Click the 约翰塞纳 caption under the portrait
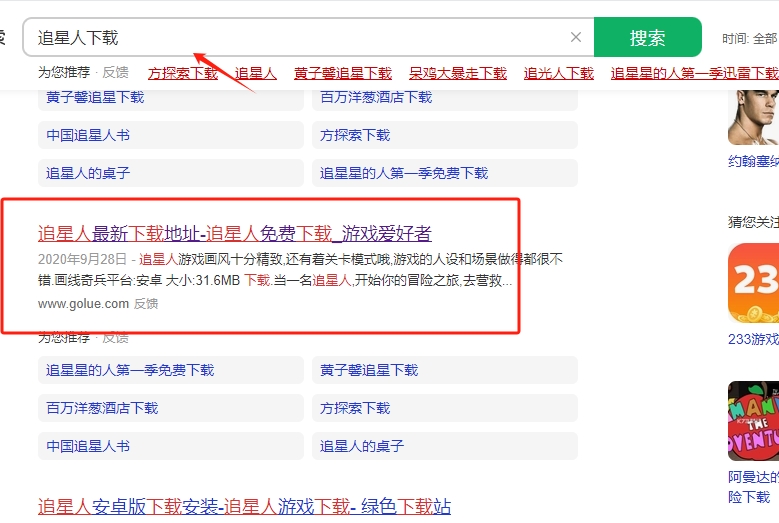Screen dimensions: 779x523 click(753, 161)
